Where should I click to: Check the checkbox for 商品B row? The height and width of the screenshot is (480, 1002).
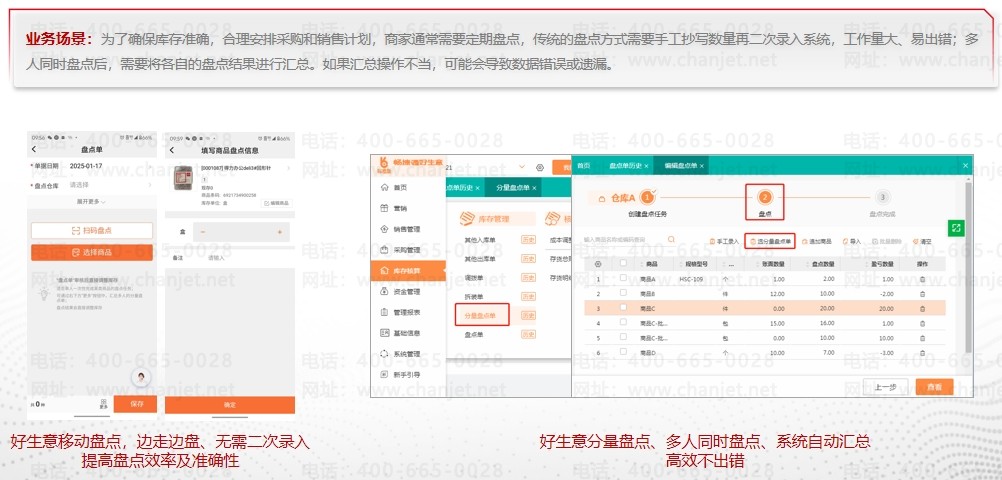click(x=623, y=294)
